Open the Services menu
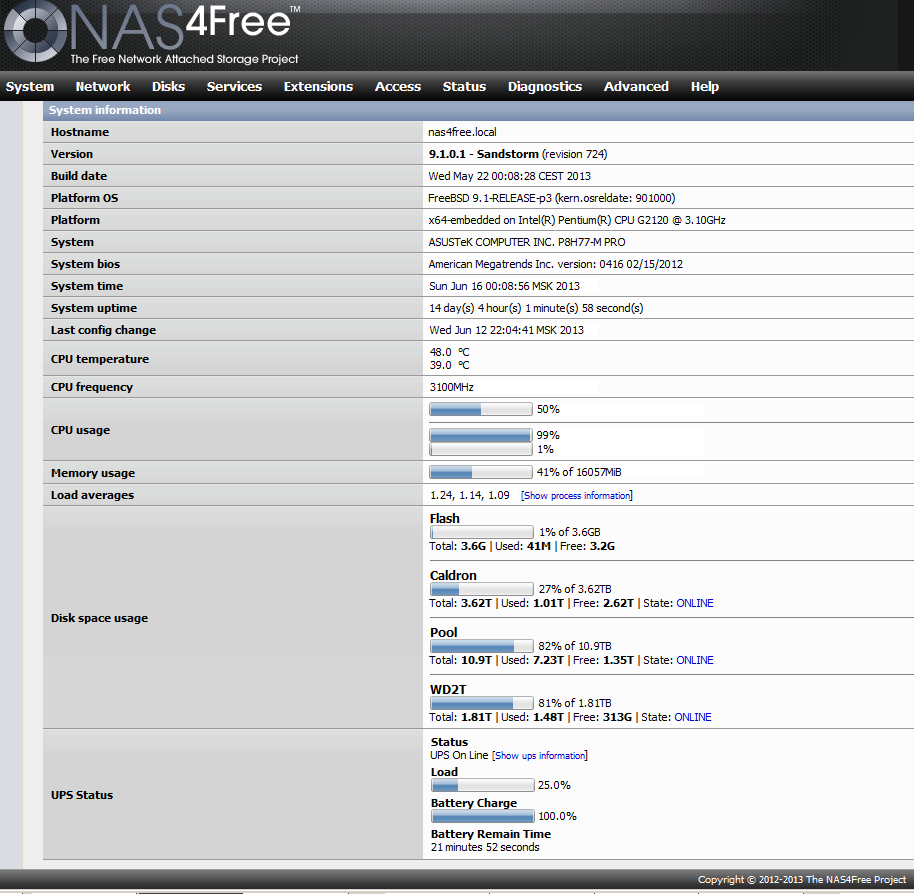Viewport: 914px width, 894px height. [x=234, y=86]
